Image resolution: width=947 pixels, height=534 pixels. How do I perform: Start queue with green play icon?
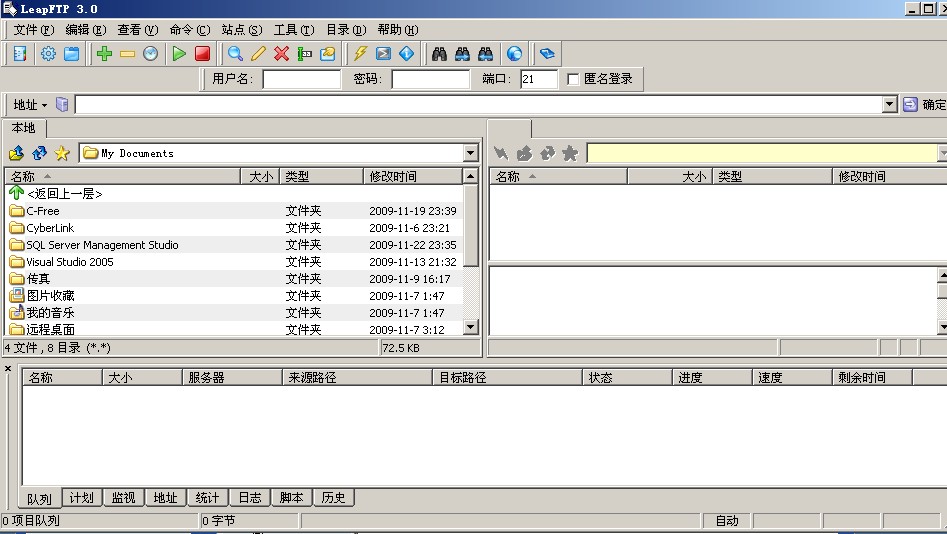pyautogui.click(x=179, y=54)
